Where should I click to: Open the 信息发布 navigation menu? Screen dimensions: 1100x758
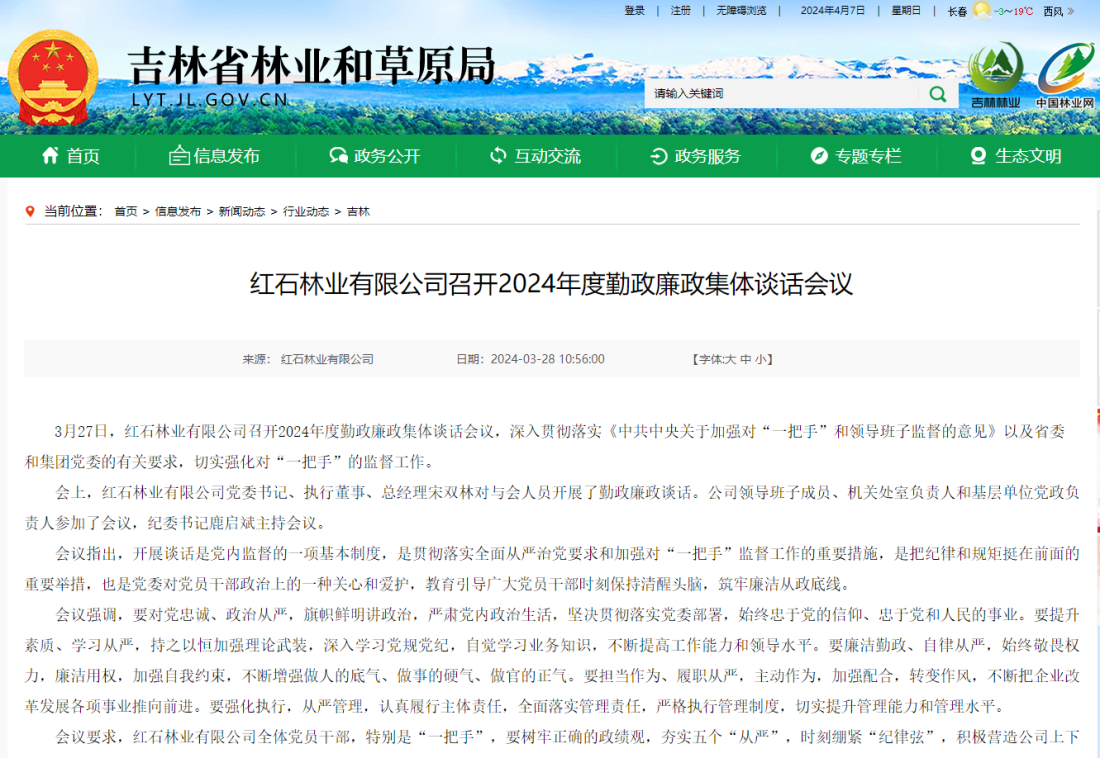pos(215,156)
